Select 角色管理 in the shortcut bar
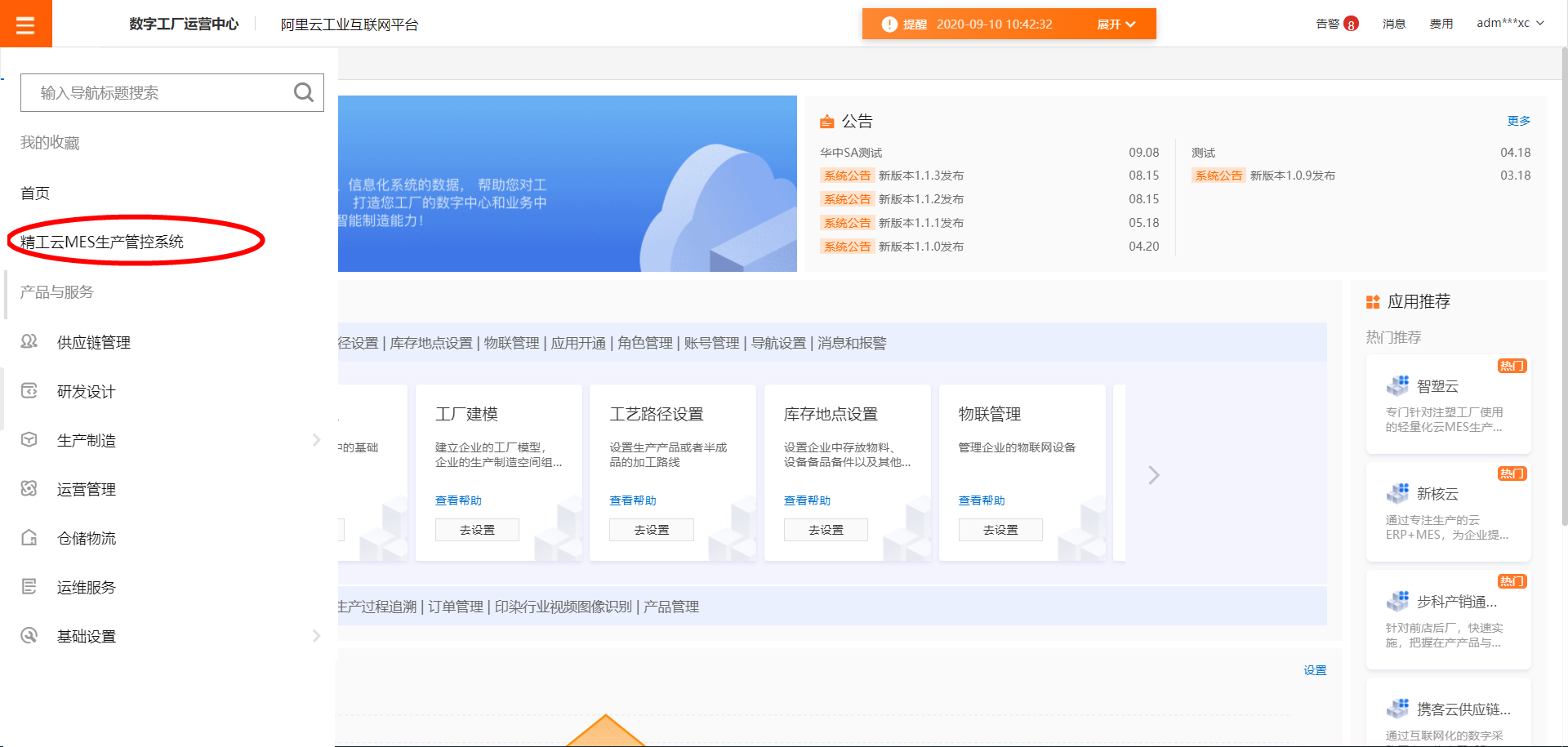The height and width of the screenshot is (747, 1568). click(x=645, y=343)
